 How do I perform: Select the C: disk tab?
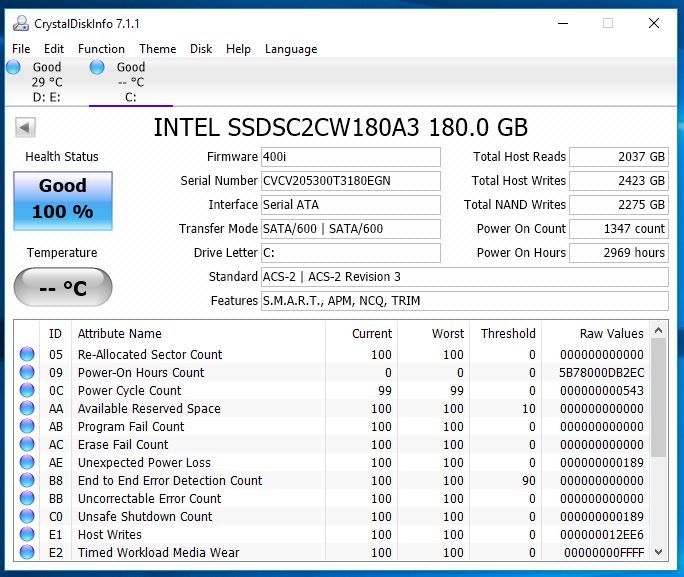(x=130, y=82)
